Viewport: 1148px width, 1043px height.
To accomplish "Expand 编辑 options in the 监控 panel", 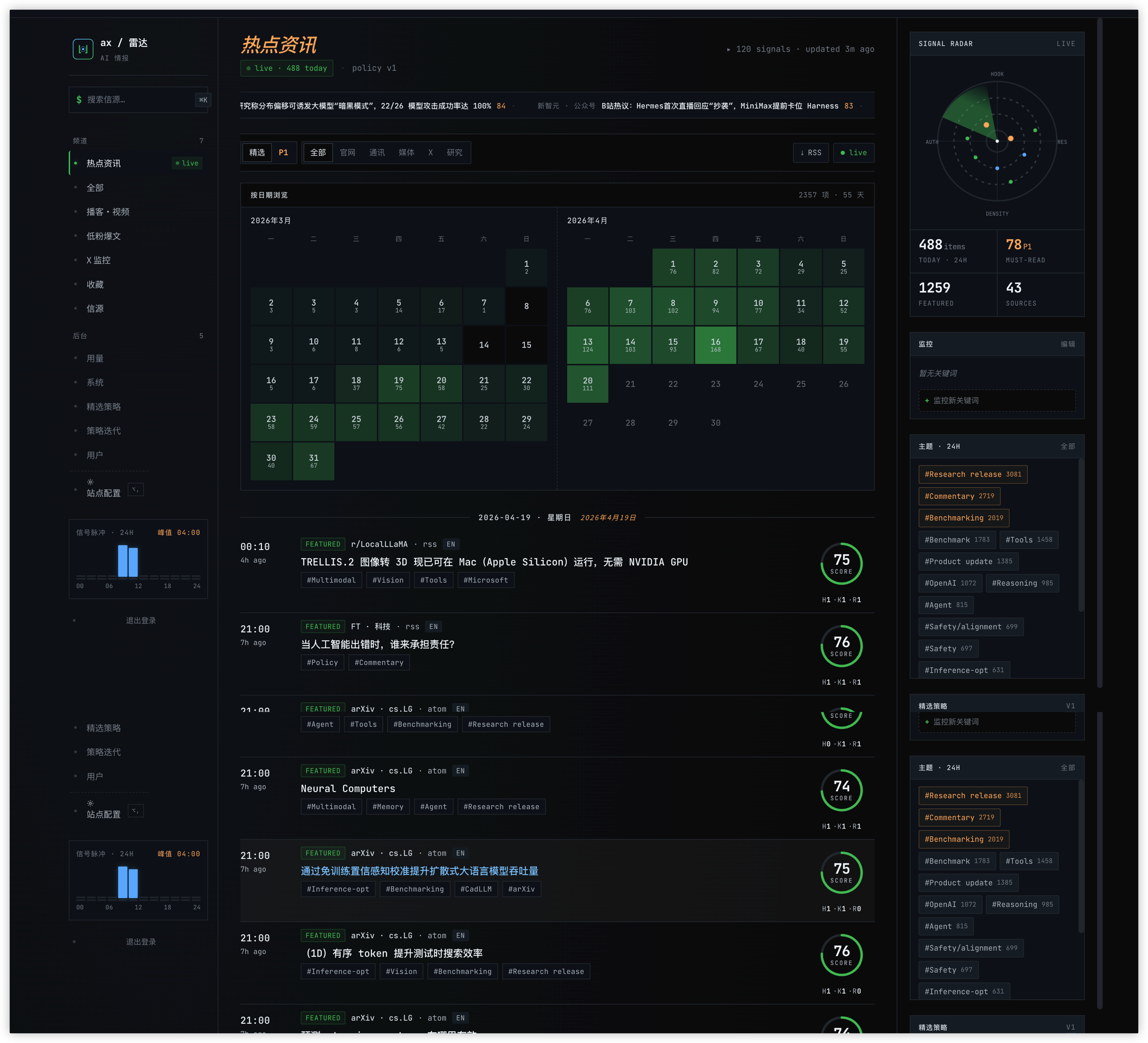I will coord(1068,344).
